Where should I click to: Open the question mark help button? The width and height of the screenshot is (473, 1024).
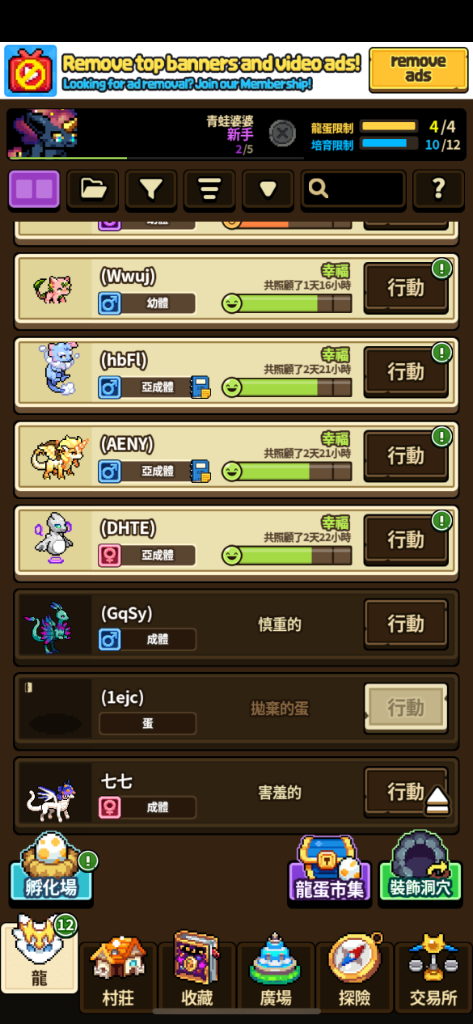[438, 189]
